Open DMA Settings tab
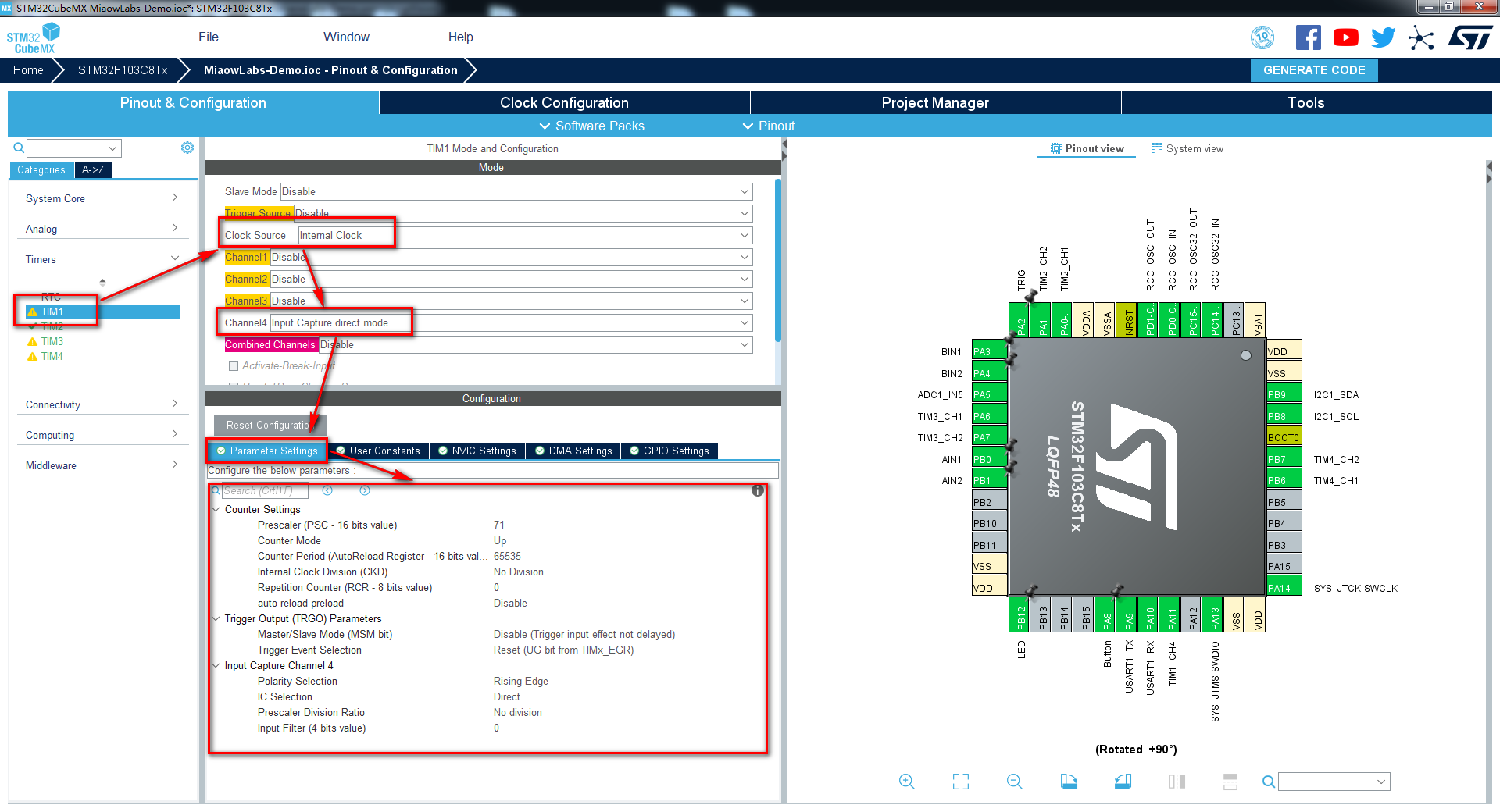Image resolution: width=1500 pixels, height=812 pixels. 573,451
